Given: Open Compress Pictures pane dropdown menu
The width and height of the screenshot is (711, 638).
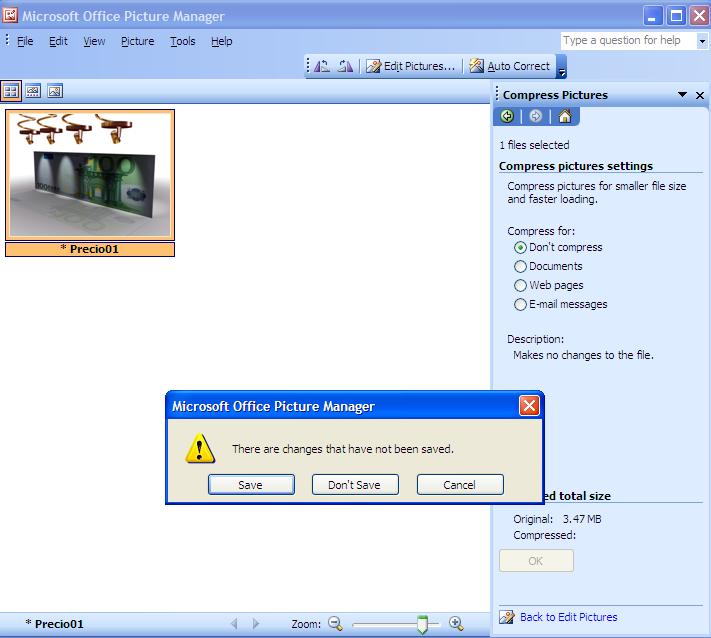Looking at the screenshot, I should (x=682, y=95).
